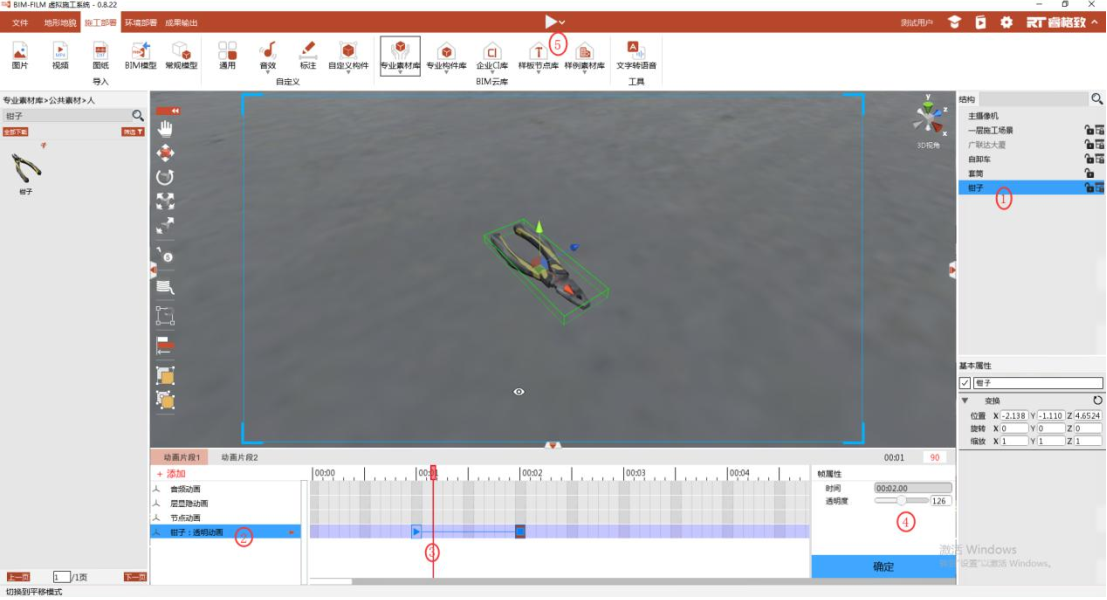Click the 钳子 search input field
Screen dimensions: 1107x600
pyautogui.click(x=66, y=115)
